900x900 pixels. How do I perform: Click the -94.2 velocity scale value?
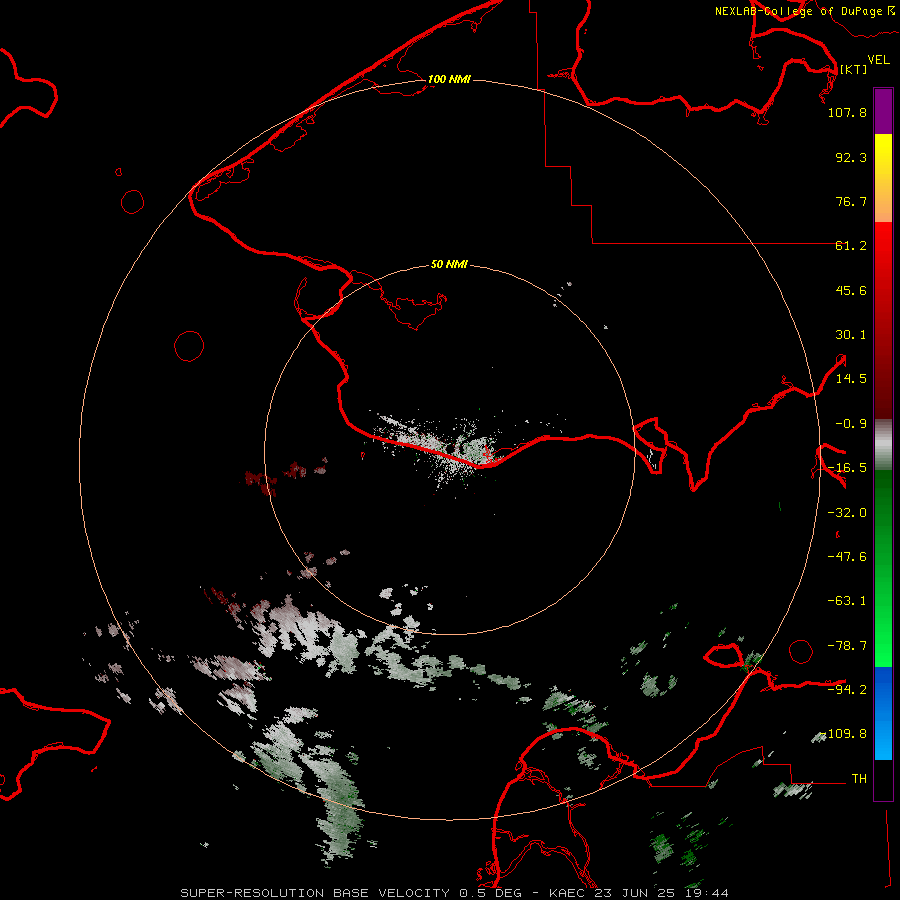(847, 689)
